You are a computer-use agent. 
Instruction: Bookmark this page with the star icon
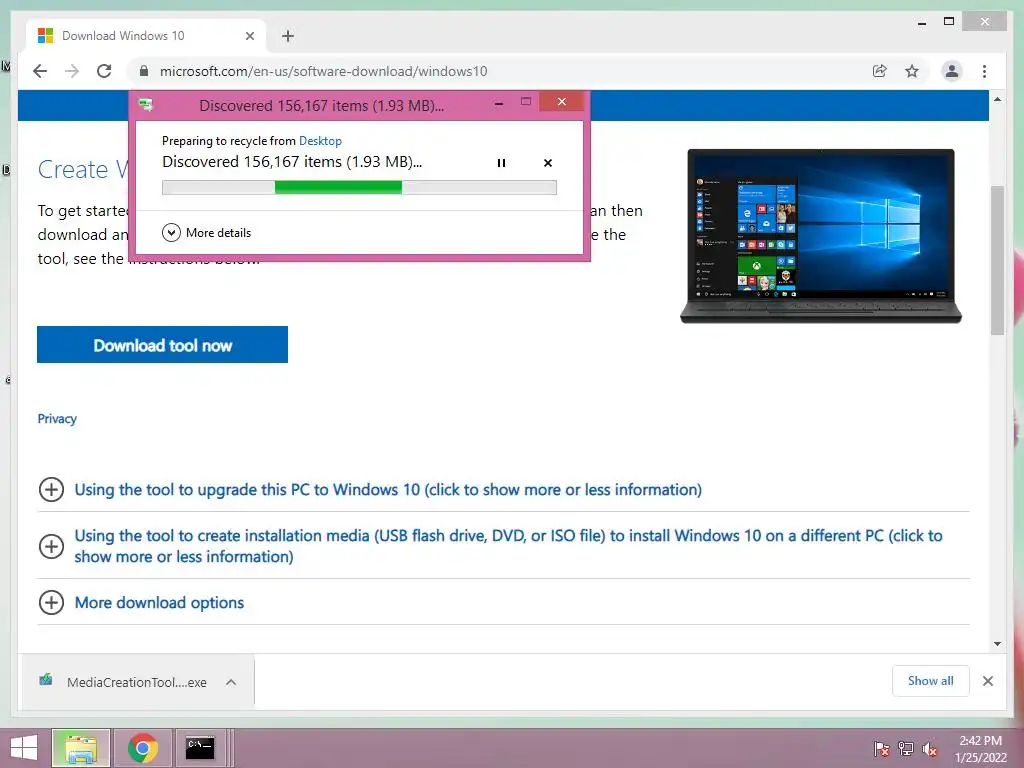click(912, 71)
